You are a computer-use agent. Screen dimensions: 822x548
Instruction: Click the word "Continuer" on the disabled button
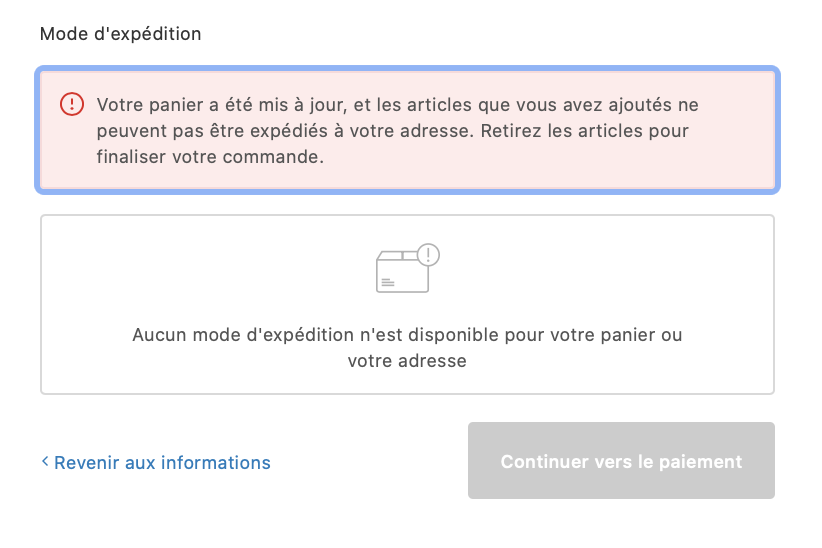coord(546,462)
